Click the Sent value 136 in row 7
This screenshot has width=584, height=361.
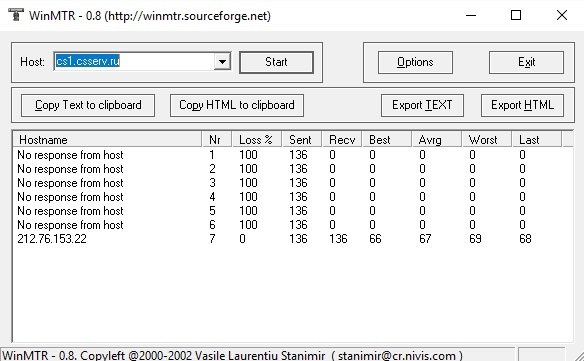[298, 239]
